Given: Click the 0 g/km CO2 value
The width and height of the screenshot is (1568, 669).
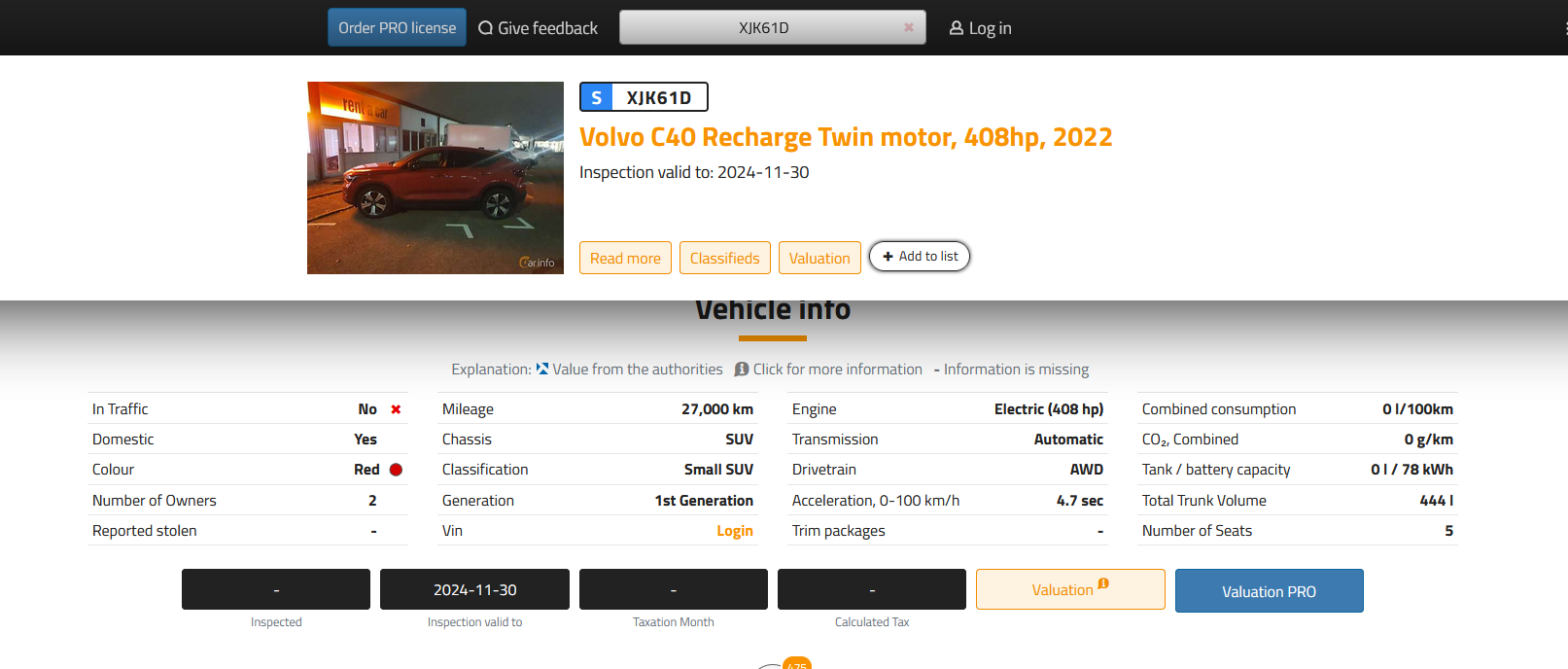Looking at the screenshot, I should tap(1429, 440).
